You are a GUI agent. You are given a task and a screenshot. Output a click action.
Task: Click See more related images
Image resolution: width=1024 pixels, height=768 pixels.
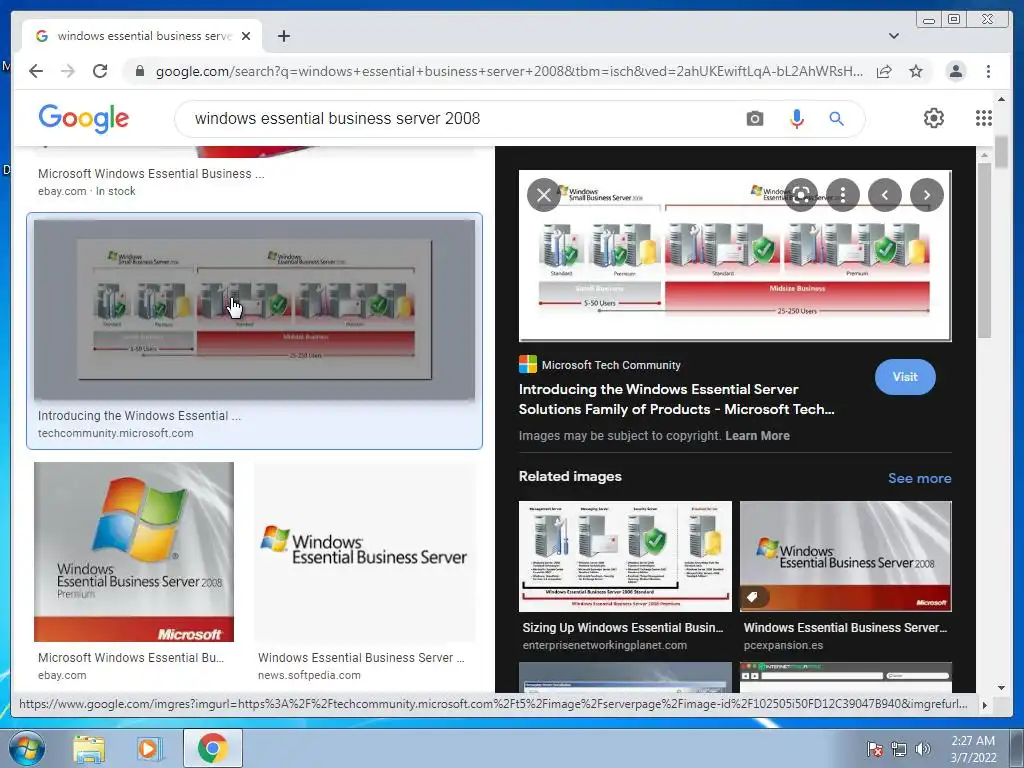point(920,478)
